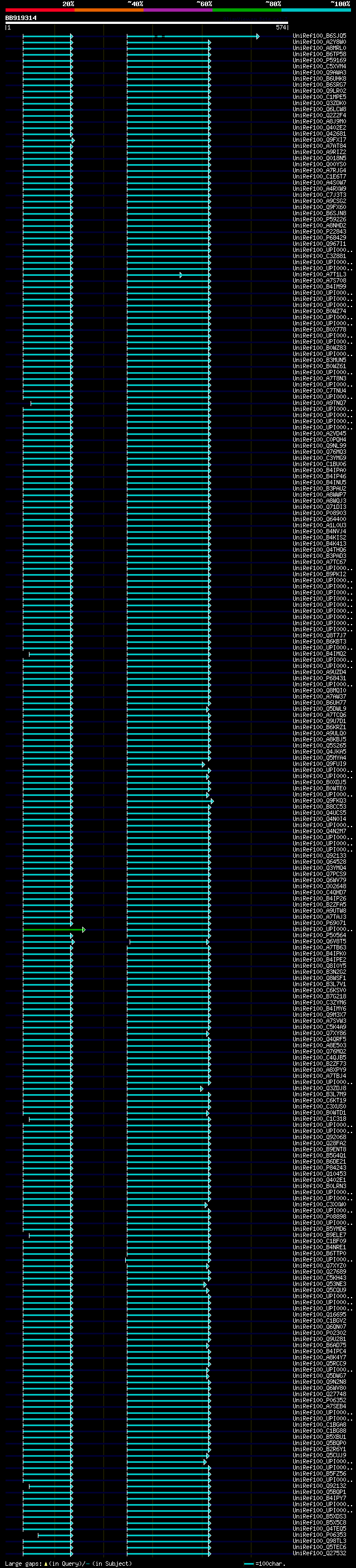
Task: Select subject label UniRef100_A9UZD4
Action: [319, 672]
